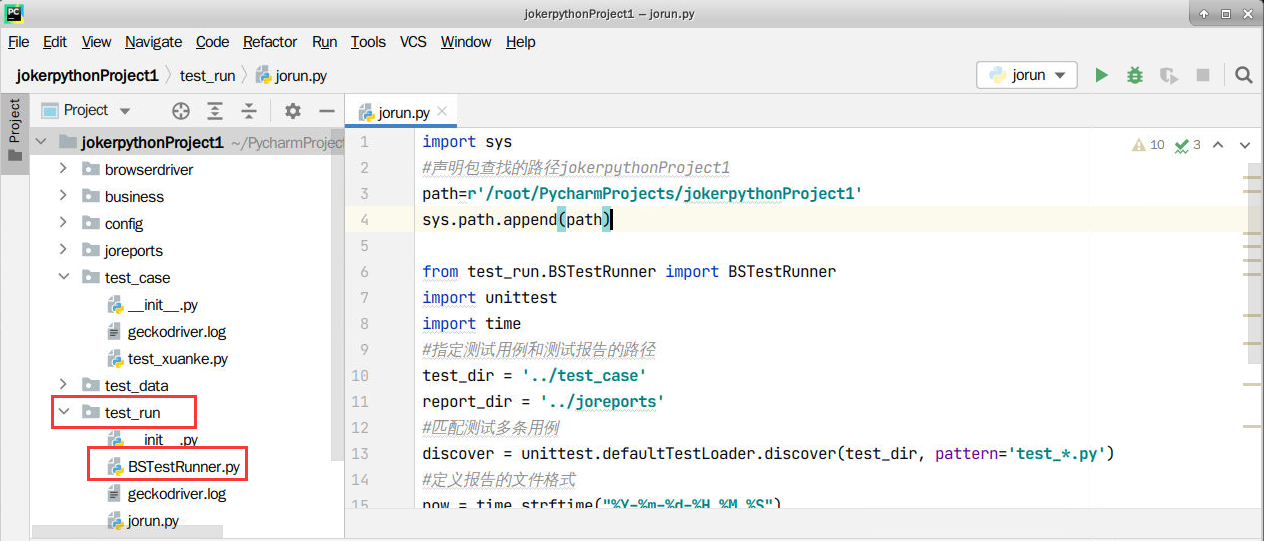Image resolution: width=1264 pixels, height=541 pixels.
Task: Select jorun.py in the project tree
Action: 153,520
